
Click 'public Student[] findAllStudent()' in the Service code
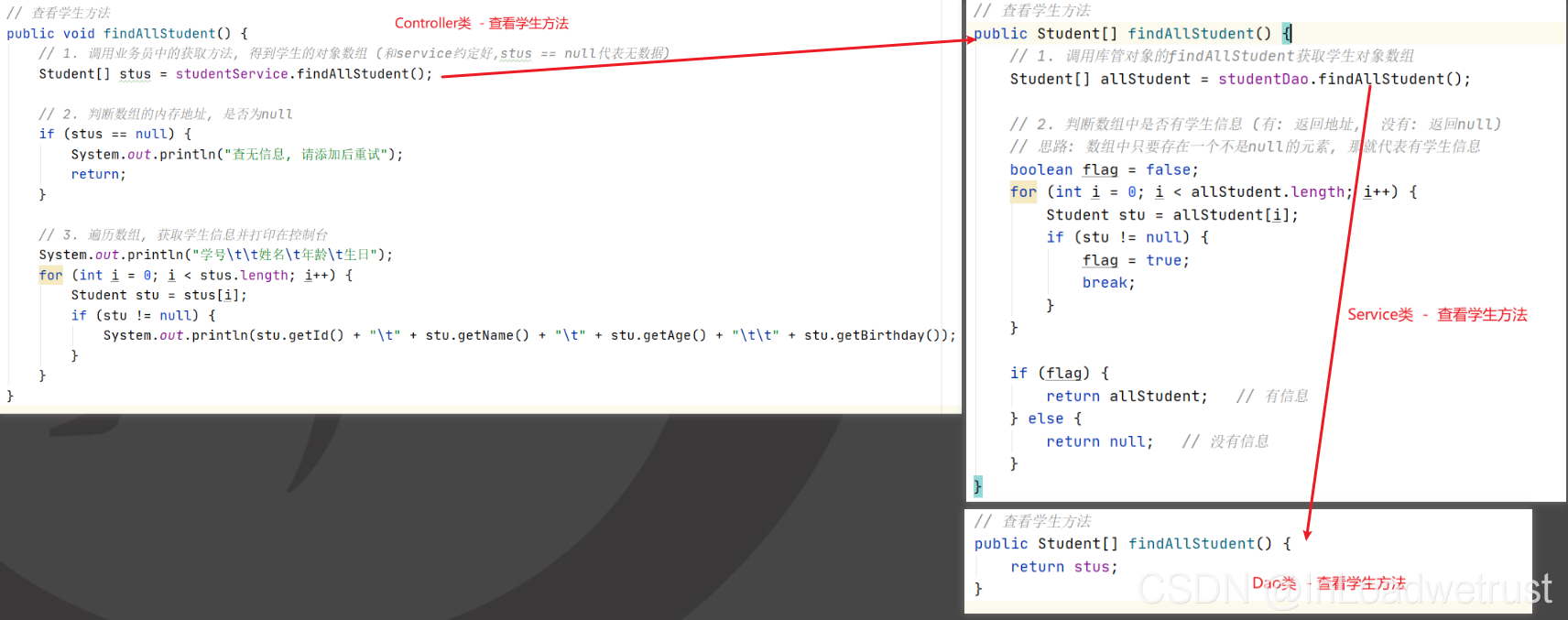(x=1123, y=33)
